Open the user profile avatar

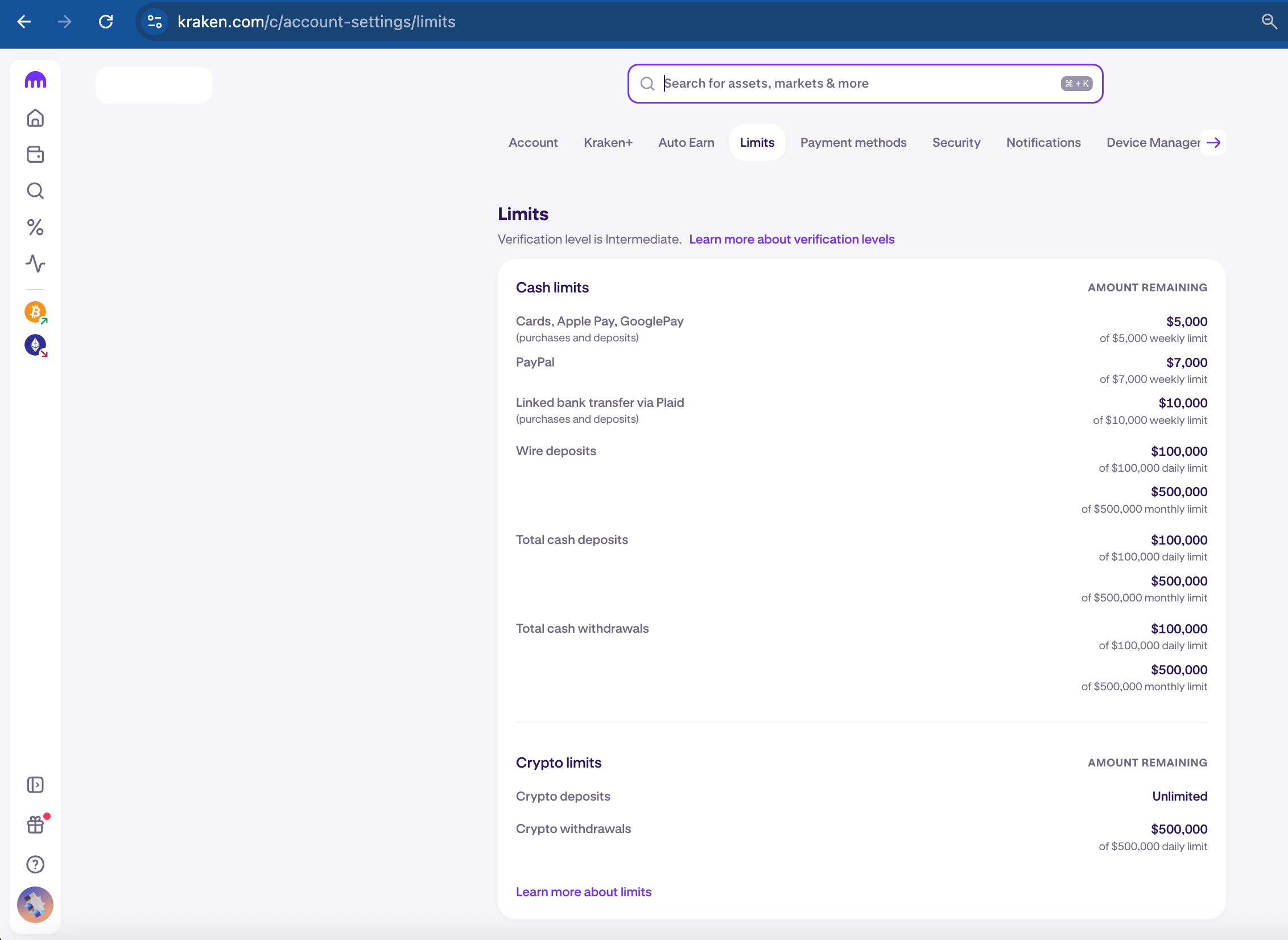(35, 905)
